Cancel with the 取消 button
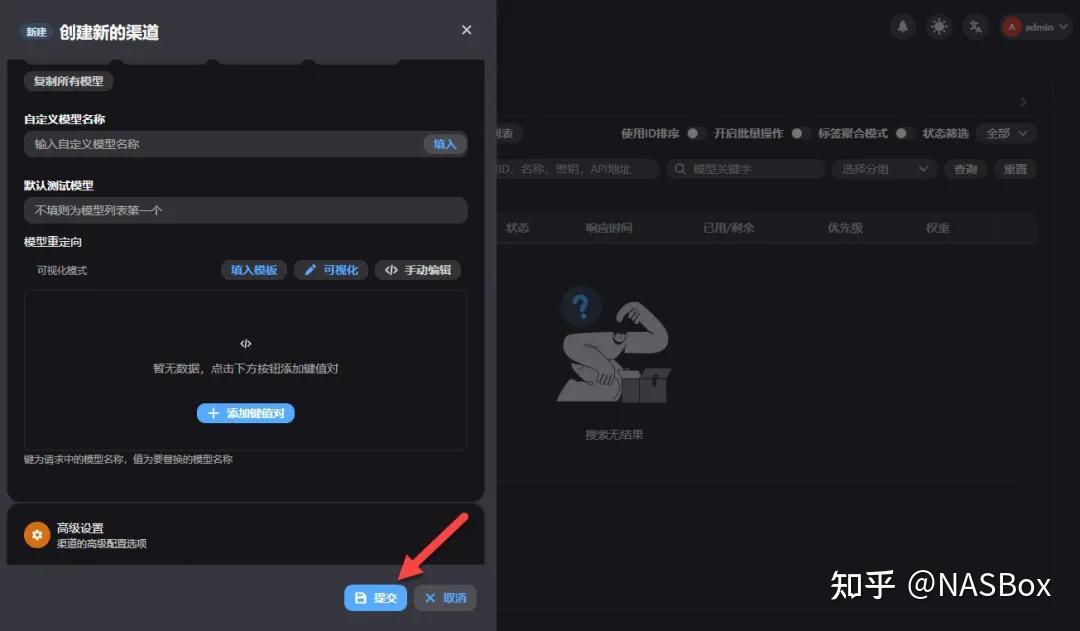Image resolution: width=1080 pixels, height=631 pixels. 445,598
